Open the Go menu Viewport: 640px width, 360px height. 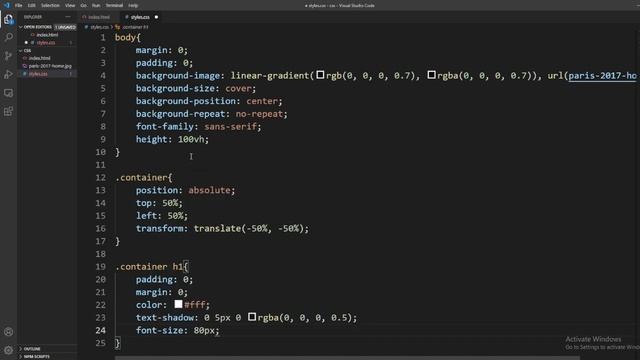click(84, 5)
